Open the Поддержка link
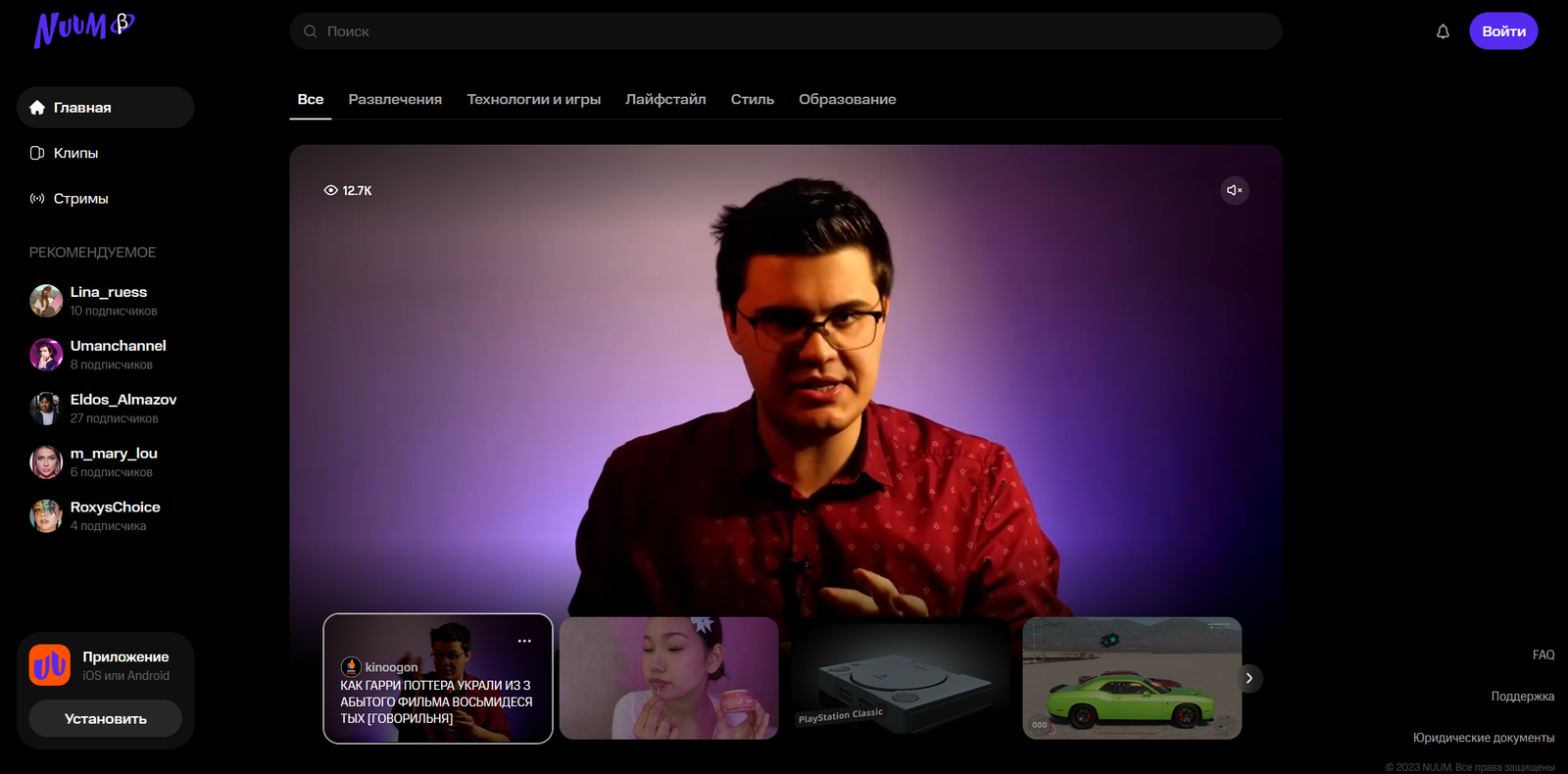This screenshot has width=1568, height=774. click(x=1522, y=697)
